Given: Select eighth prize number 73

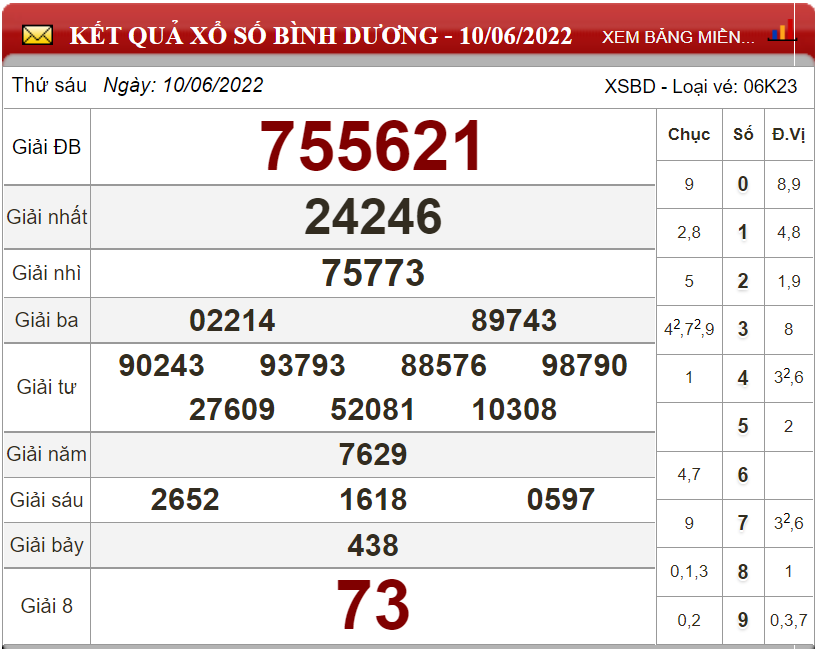Looking at the screenshot, I should pyautogui.click(x=373, y=605).
